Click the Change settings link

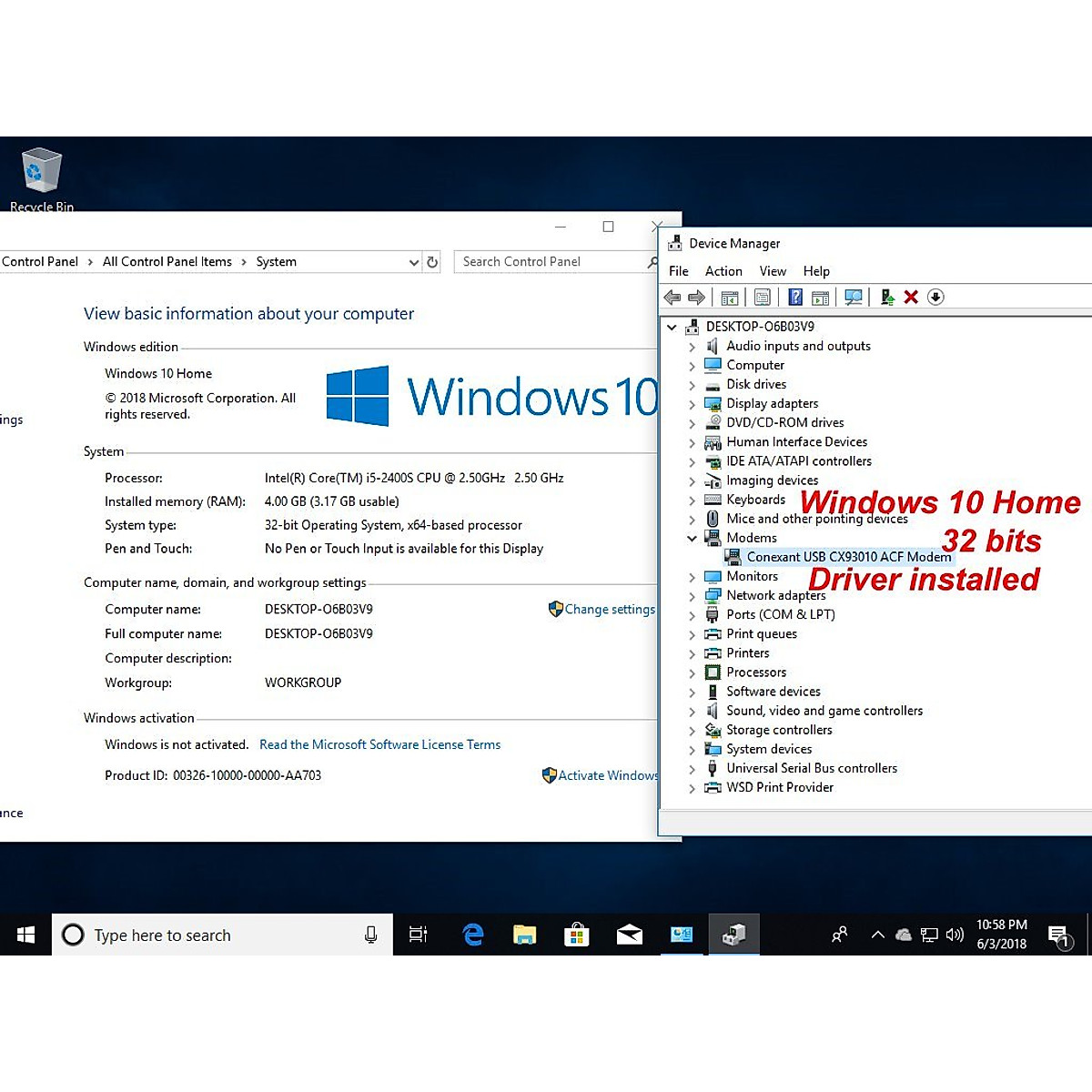click(609, 610)
